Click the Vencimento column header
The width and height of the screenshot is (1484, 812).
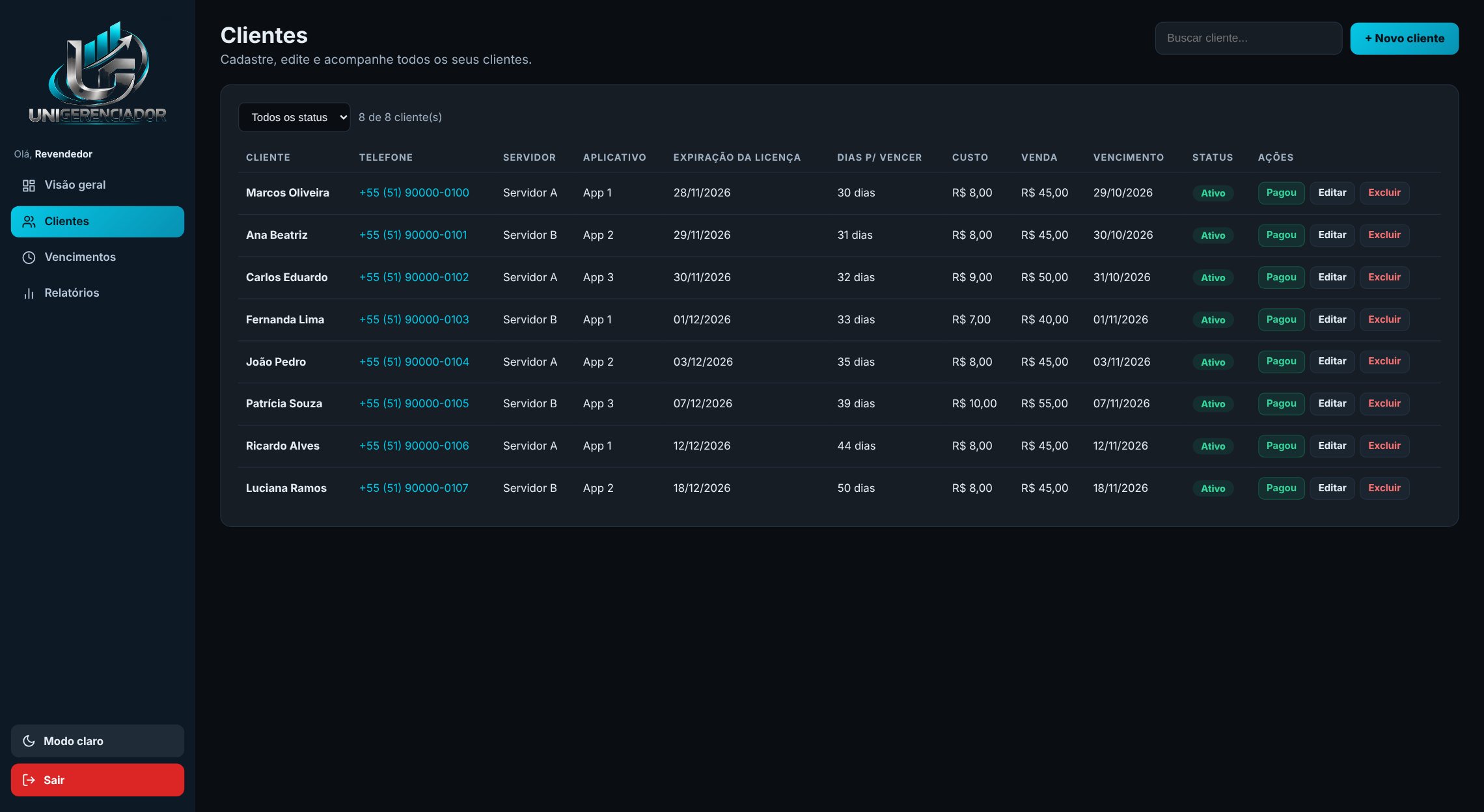coord(1129,157)
